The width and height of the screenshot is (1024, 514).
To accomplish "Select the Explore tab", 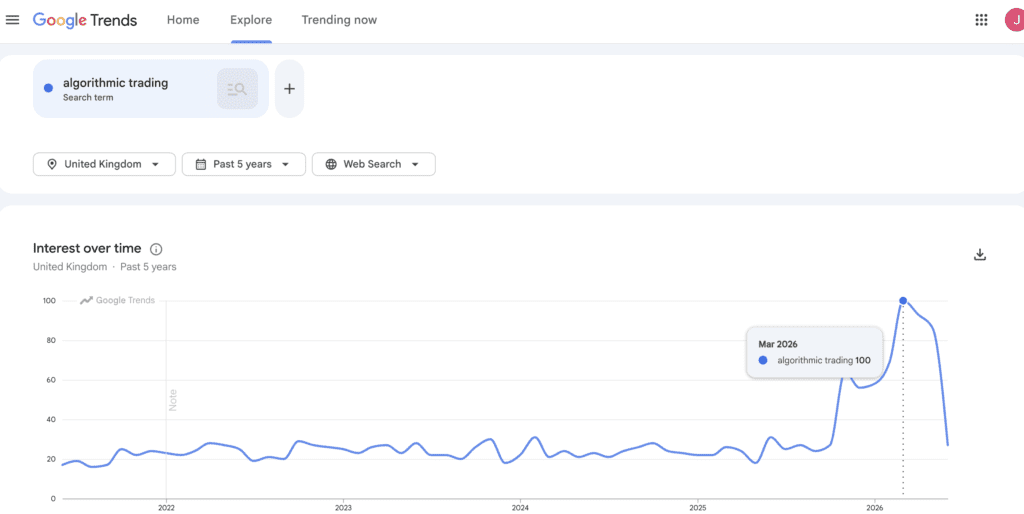I will 251,20.
